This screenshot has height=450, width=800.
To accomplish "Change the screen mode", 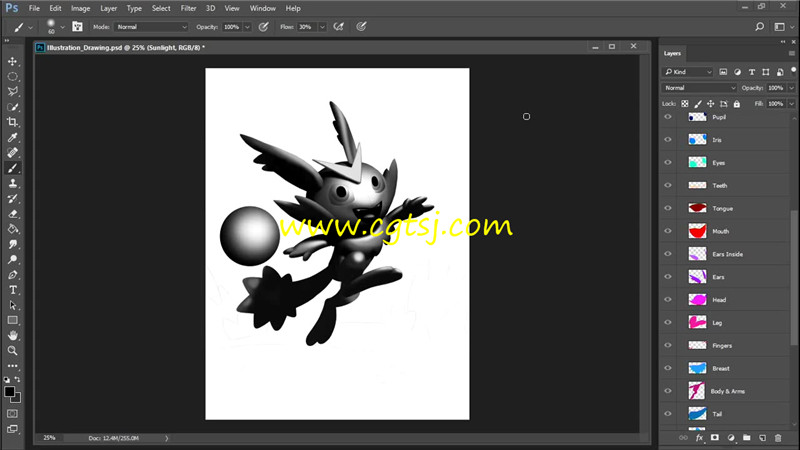I will pos(12,429).
